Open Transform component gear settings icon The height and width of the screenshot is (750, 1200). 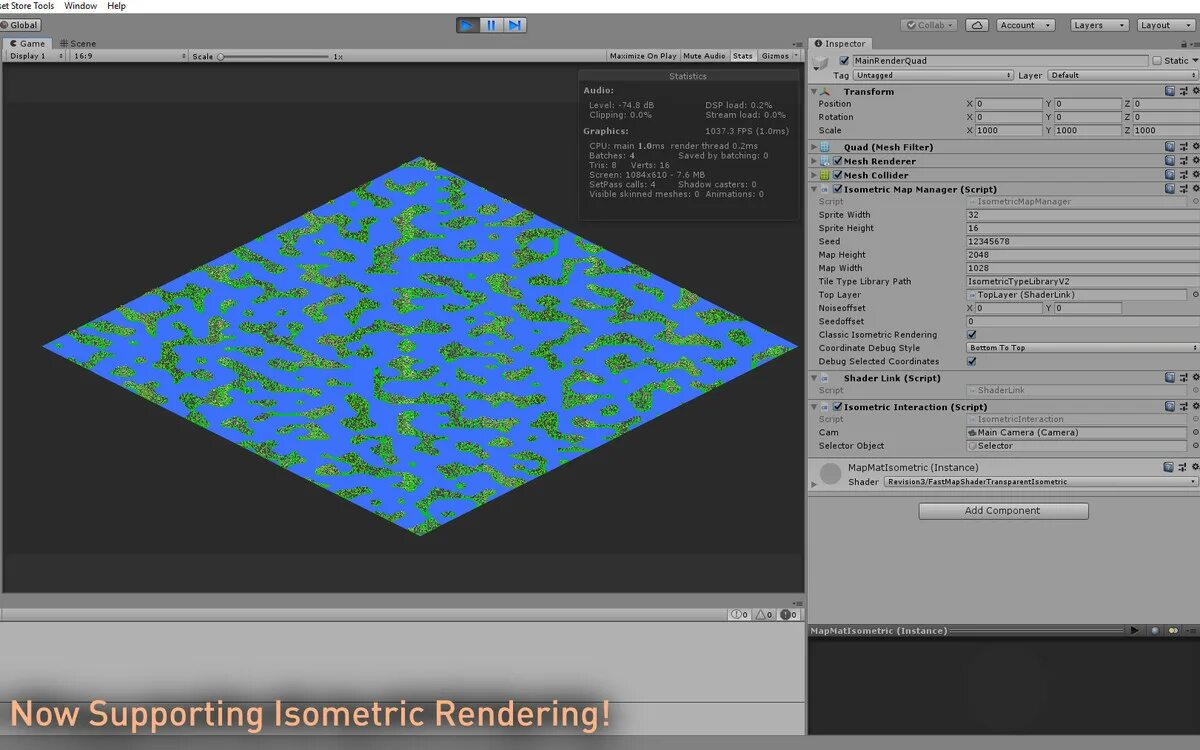pos(1194,91)
